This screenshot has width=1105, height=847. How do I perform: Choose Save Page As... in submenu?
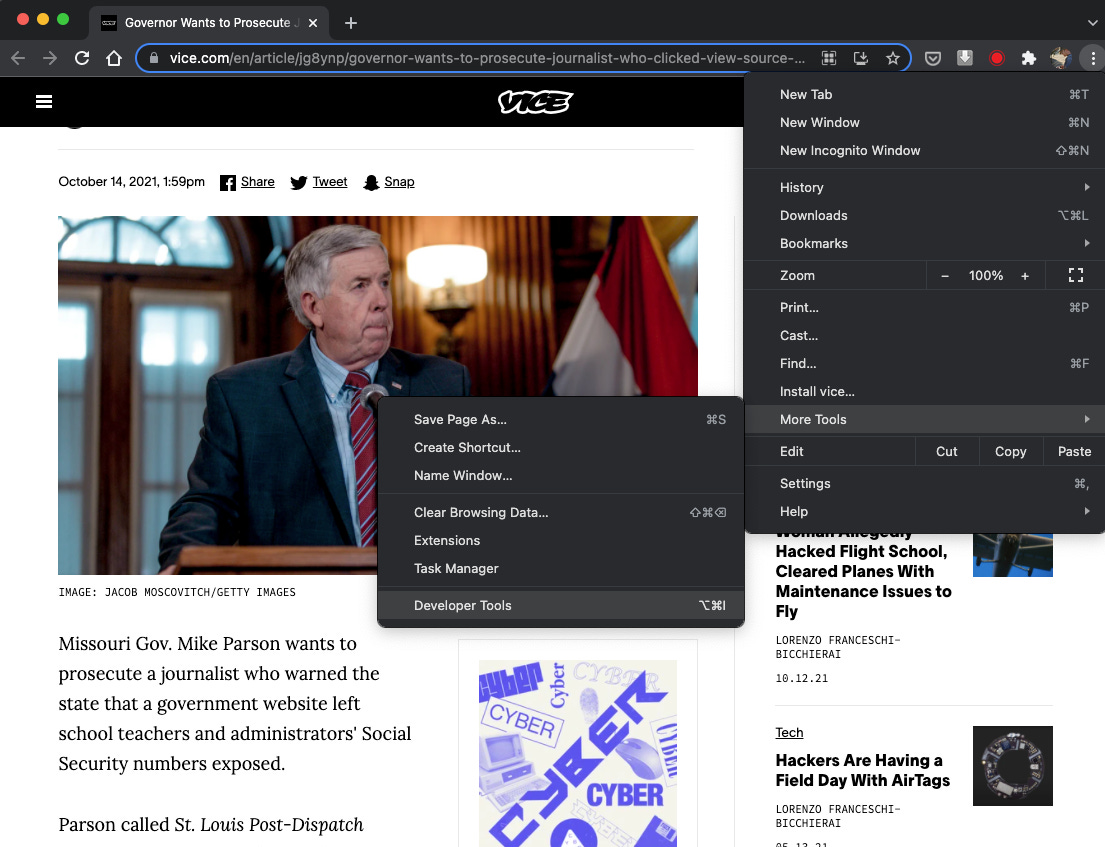pyautogui.click(x=561, y=419)
